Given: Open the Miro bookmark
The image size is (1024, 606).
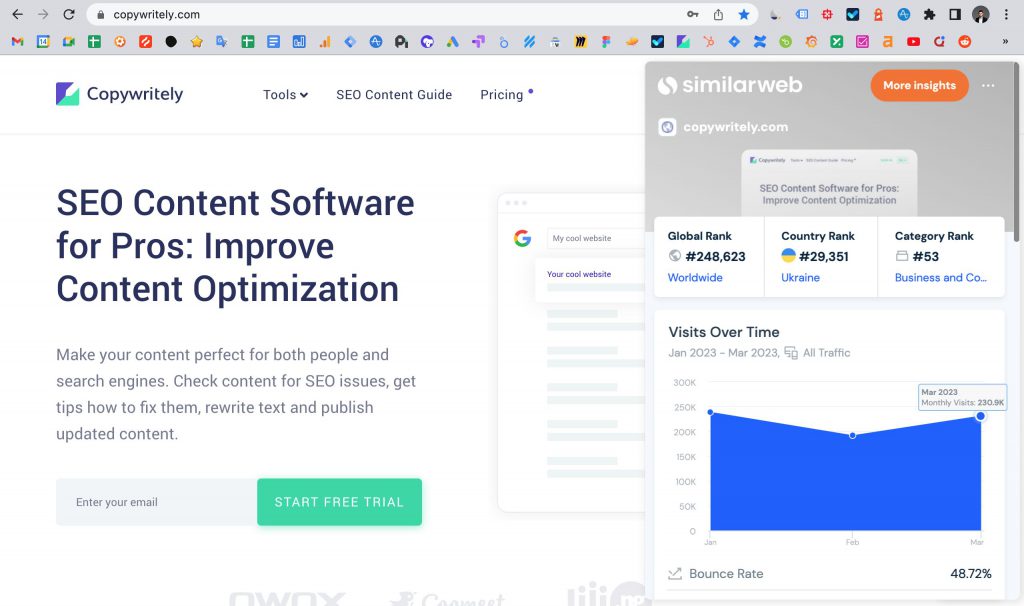Looking at the screenshot, I should (581, 42).
